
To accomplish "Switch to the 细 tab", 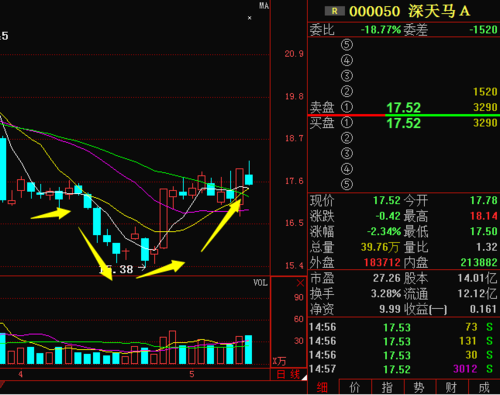I will point(322,387).
